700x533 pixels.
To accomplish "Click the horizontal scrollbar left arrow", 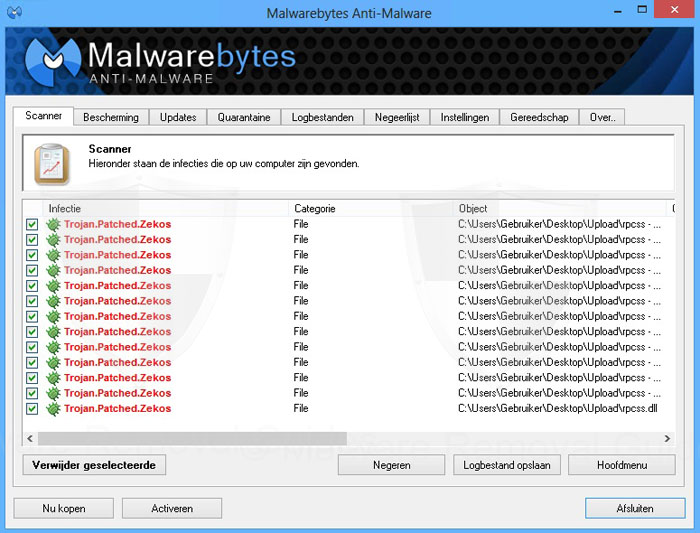I will coord(30,438).
